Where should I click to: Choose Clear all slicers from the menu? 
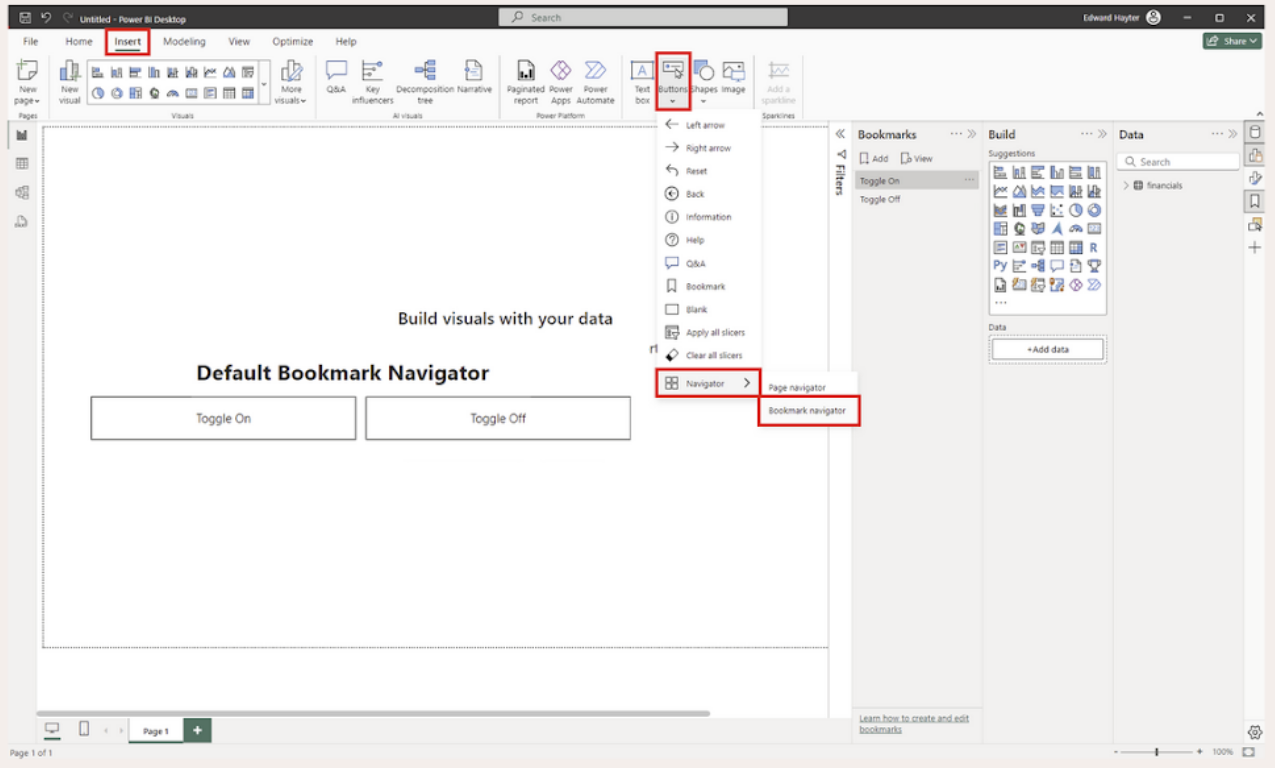click(708, 355)
